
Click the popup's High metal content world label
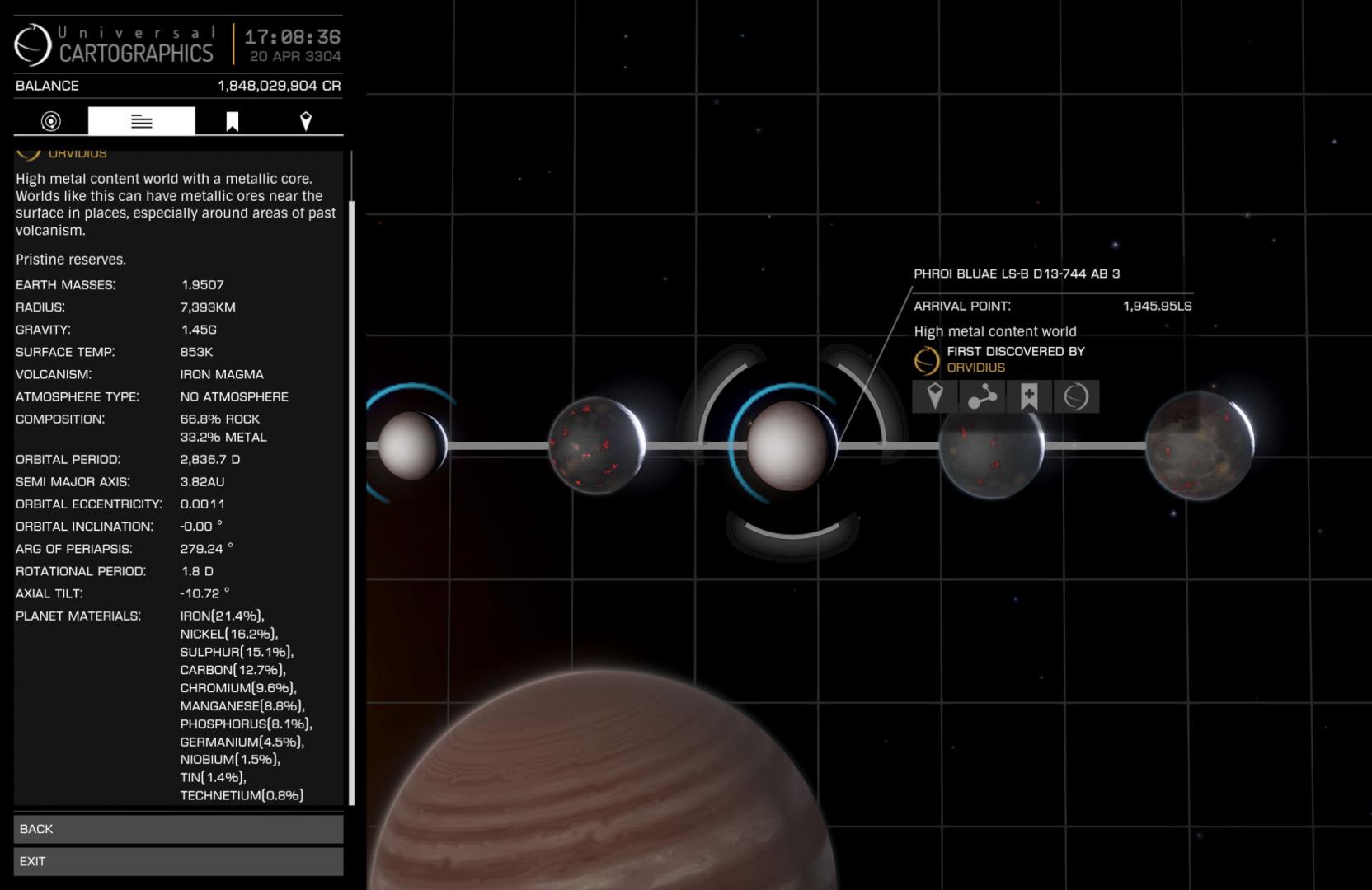(x=995, y=331)
